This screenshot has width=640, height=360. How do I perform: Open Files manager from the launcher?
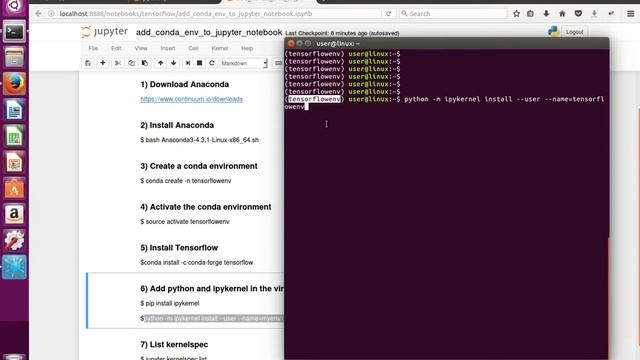(14, 57)
